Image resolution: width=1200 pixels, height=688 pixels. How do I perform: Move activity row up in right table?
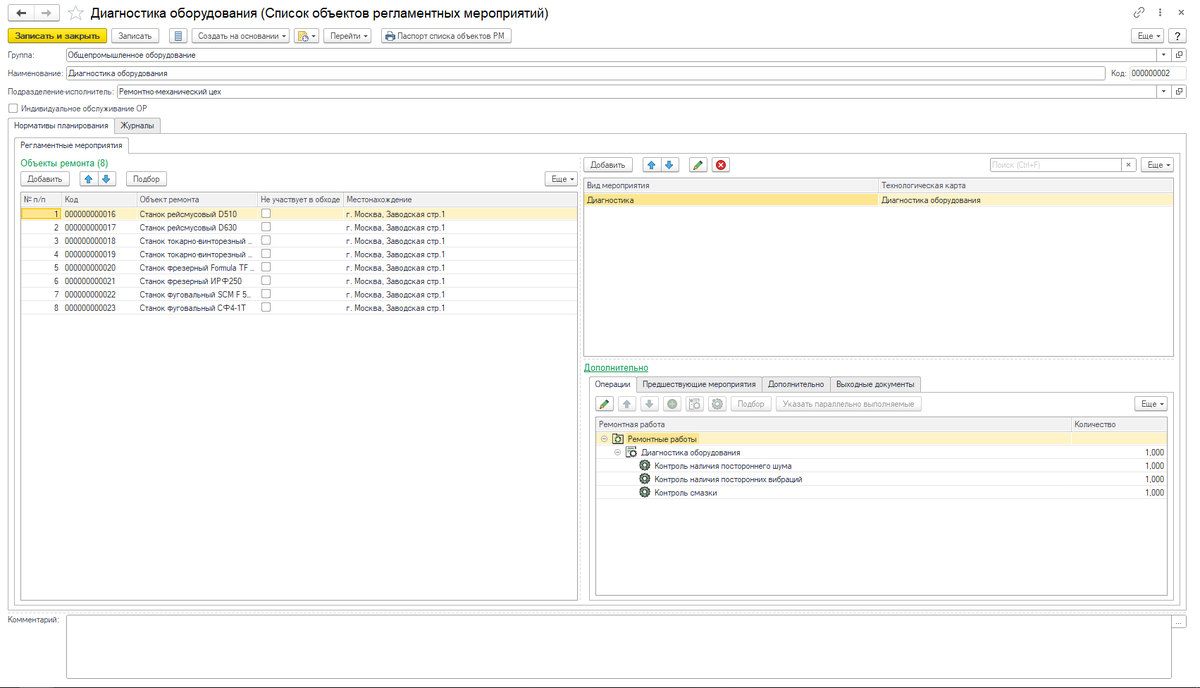pyautogui.click(x=651, y=165)
